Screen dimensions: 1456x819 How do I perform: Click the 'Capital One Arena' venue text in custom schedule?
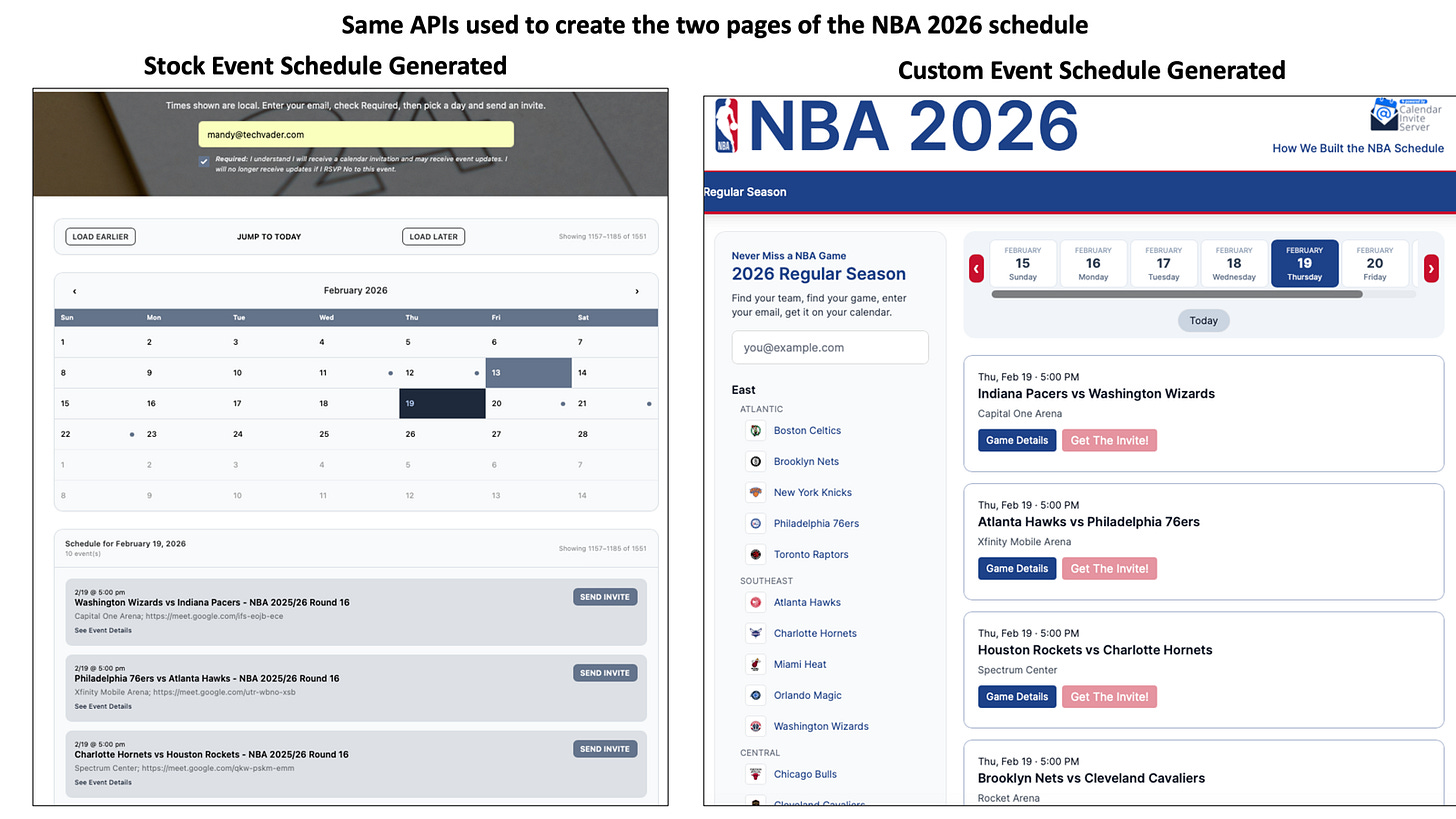click(x=1020, y=414)
